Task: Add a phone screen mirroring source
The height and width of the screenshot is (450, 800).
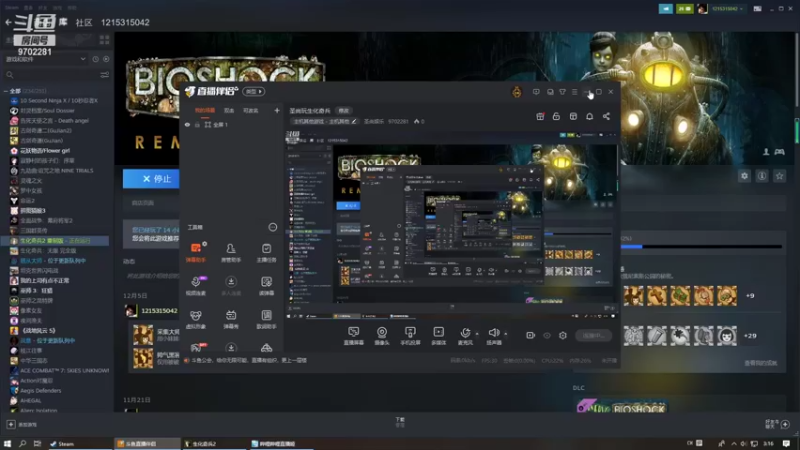Action: click(410, 336)
